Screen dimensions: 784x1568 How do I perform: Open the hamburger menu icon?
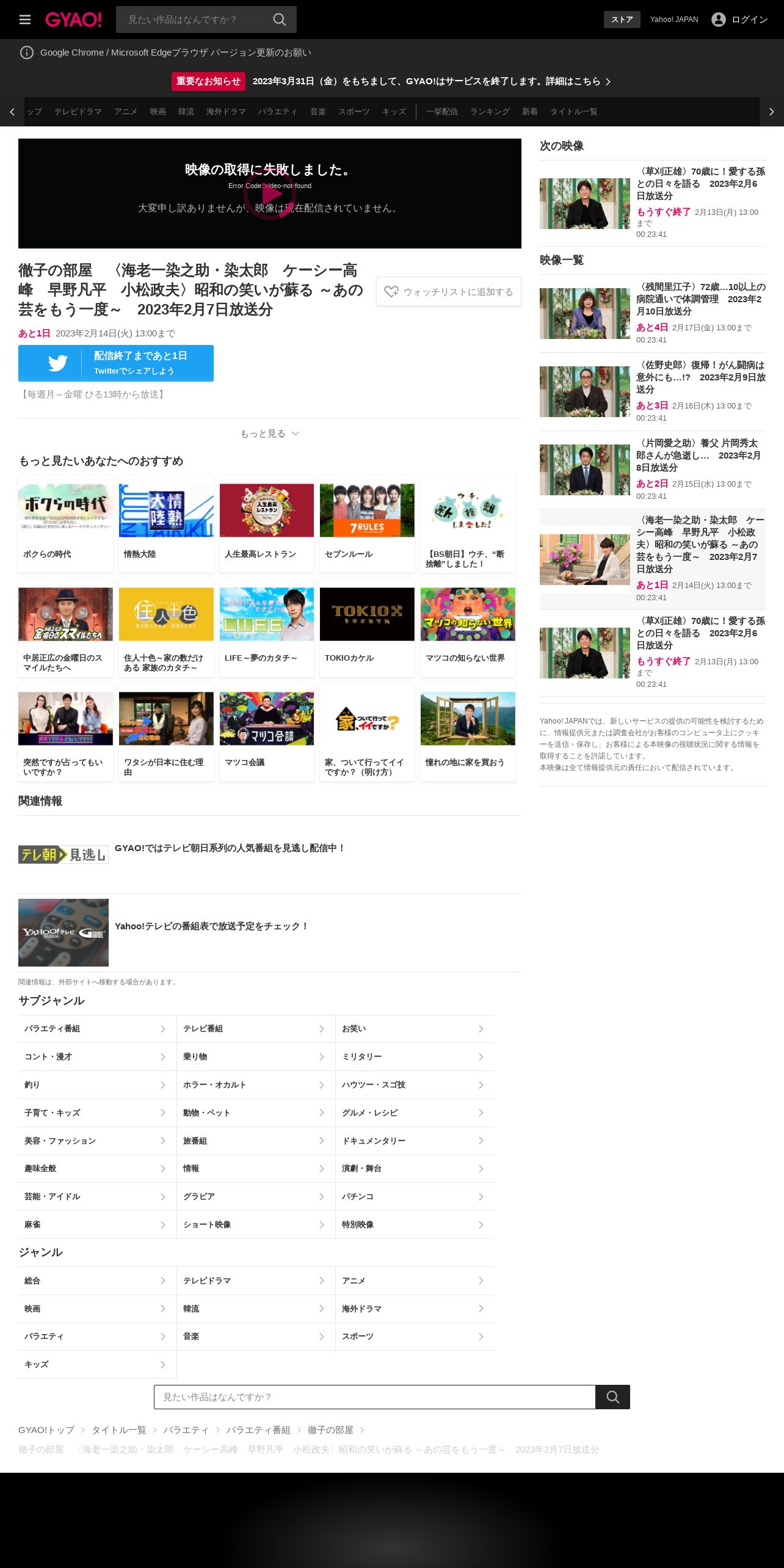(x=25, y=20)
